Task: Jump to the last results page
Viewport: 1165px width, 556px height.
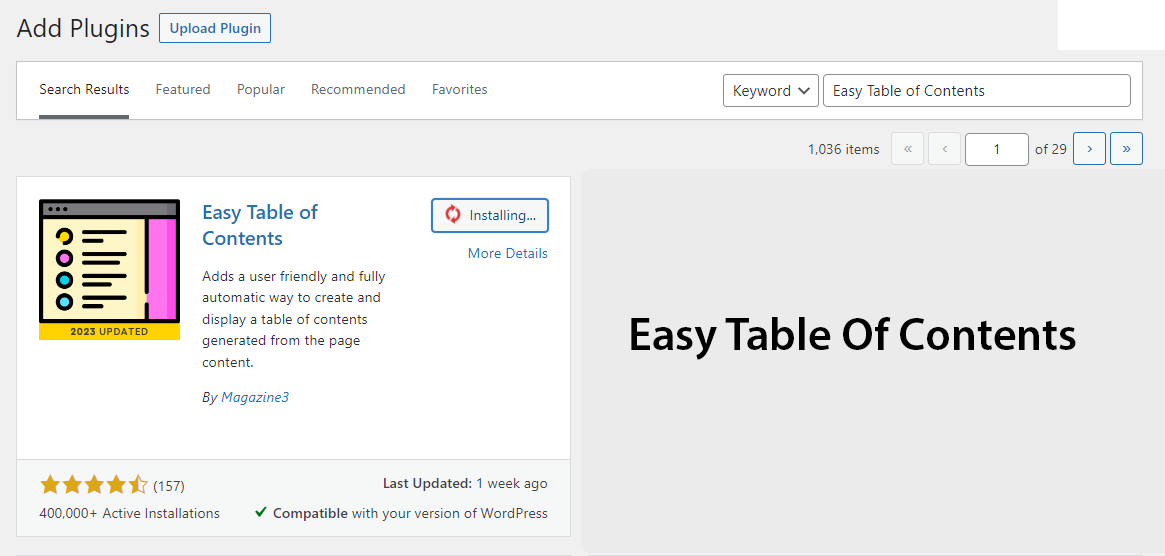Action: 1126,149
